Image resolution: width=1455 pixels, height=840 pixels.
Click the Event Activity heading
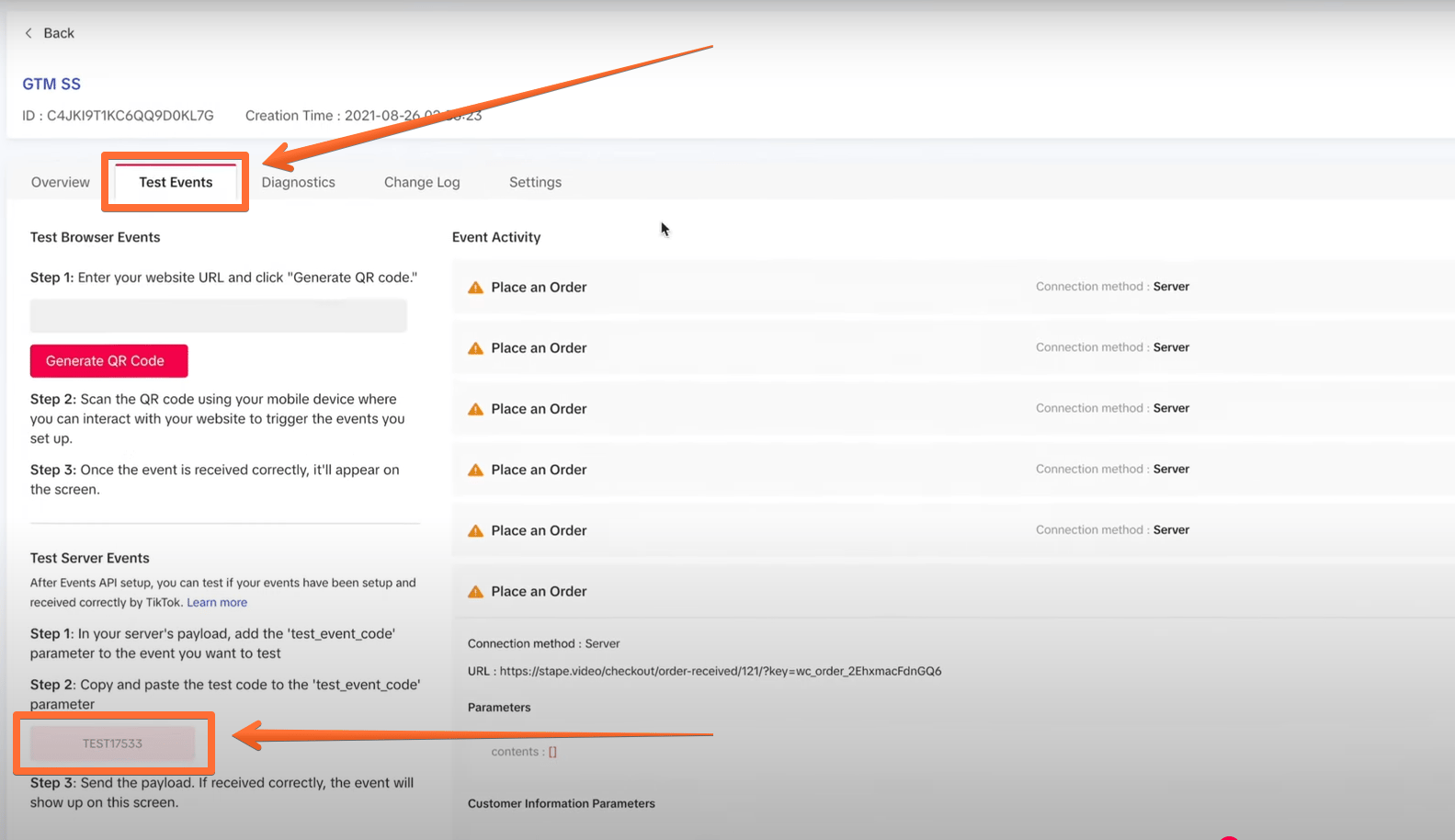(x=496, y=237)
